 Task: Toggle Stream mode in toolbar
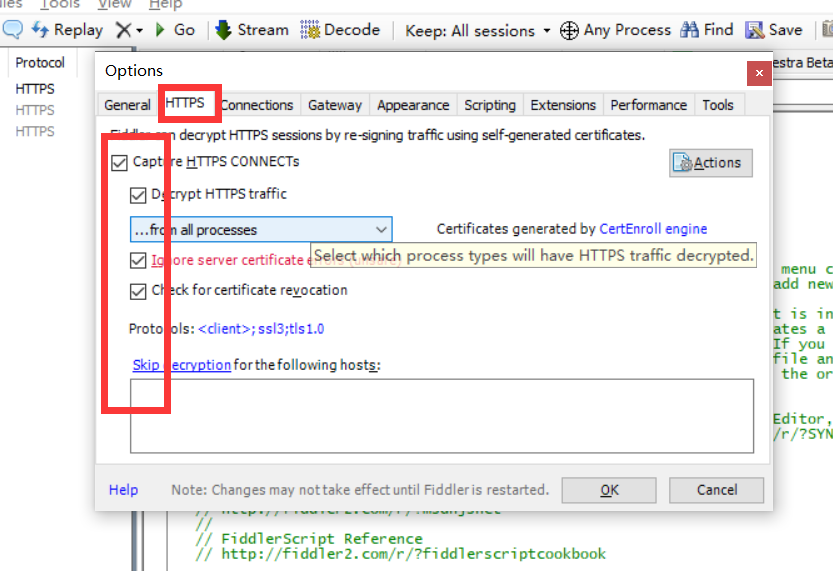click(252, 30)
